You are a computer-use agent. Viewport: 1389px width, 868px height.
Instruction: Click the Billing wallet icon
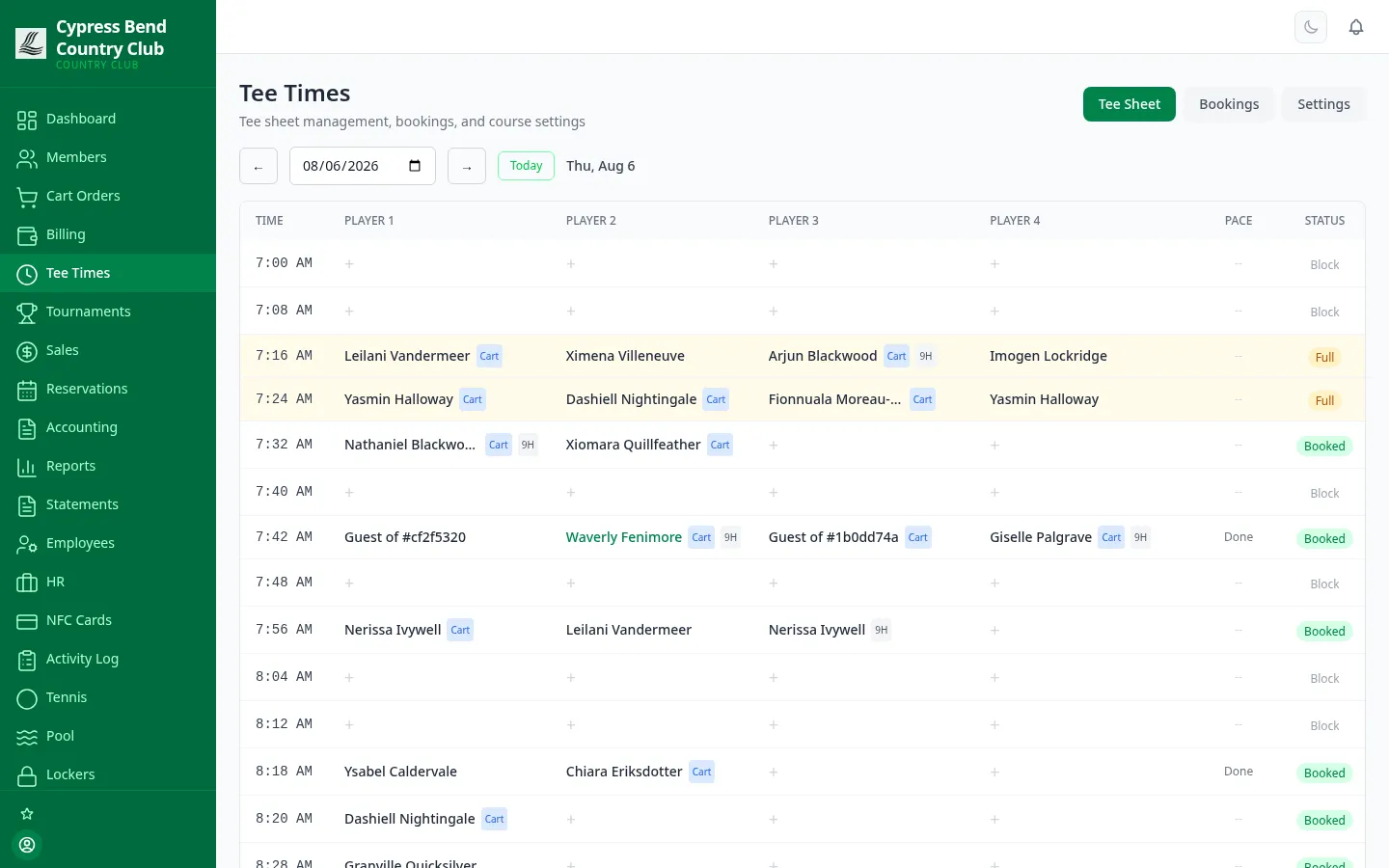point(27,235)
